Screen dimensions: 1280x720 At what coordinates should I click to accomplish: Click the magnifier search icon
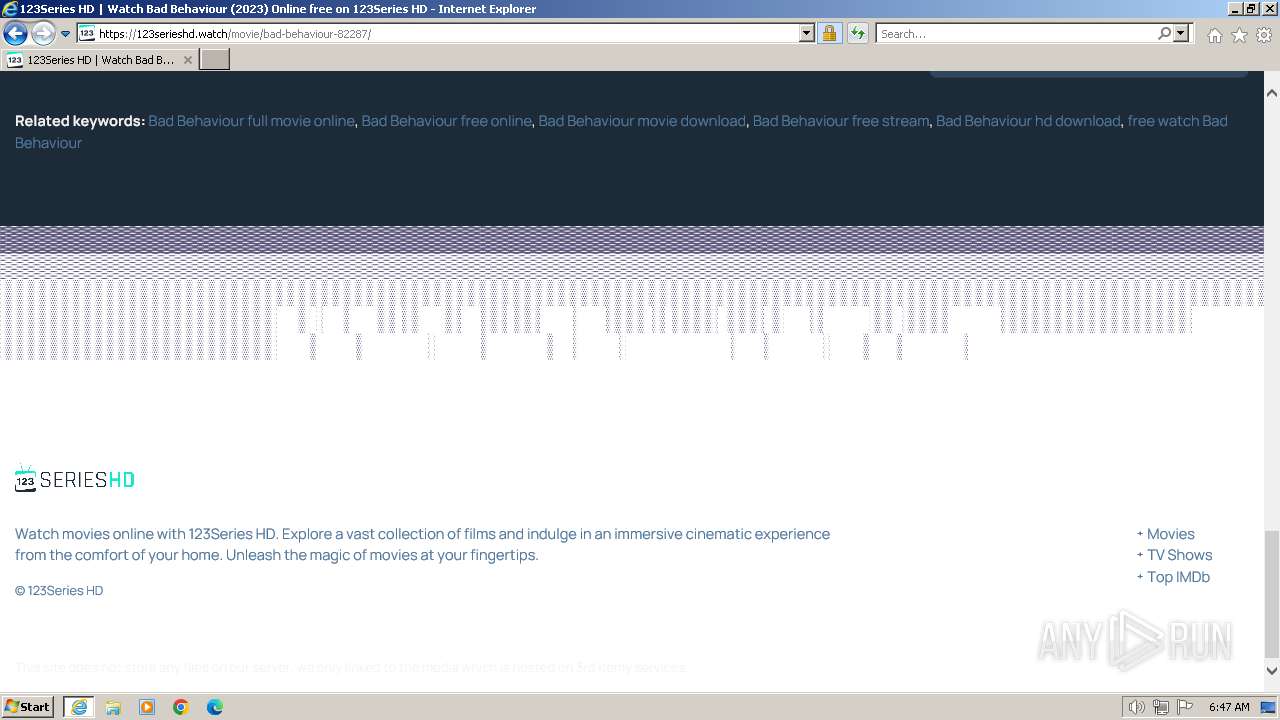tap(1164, 34)
